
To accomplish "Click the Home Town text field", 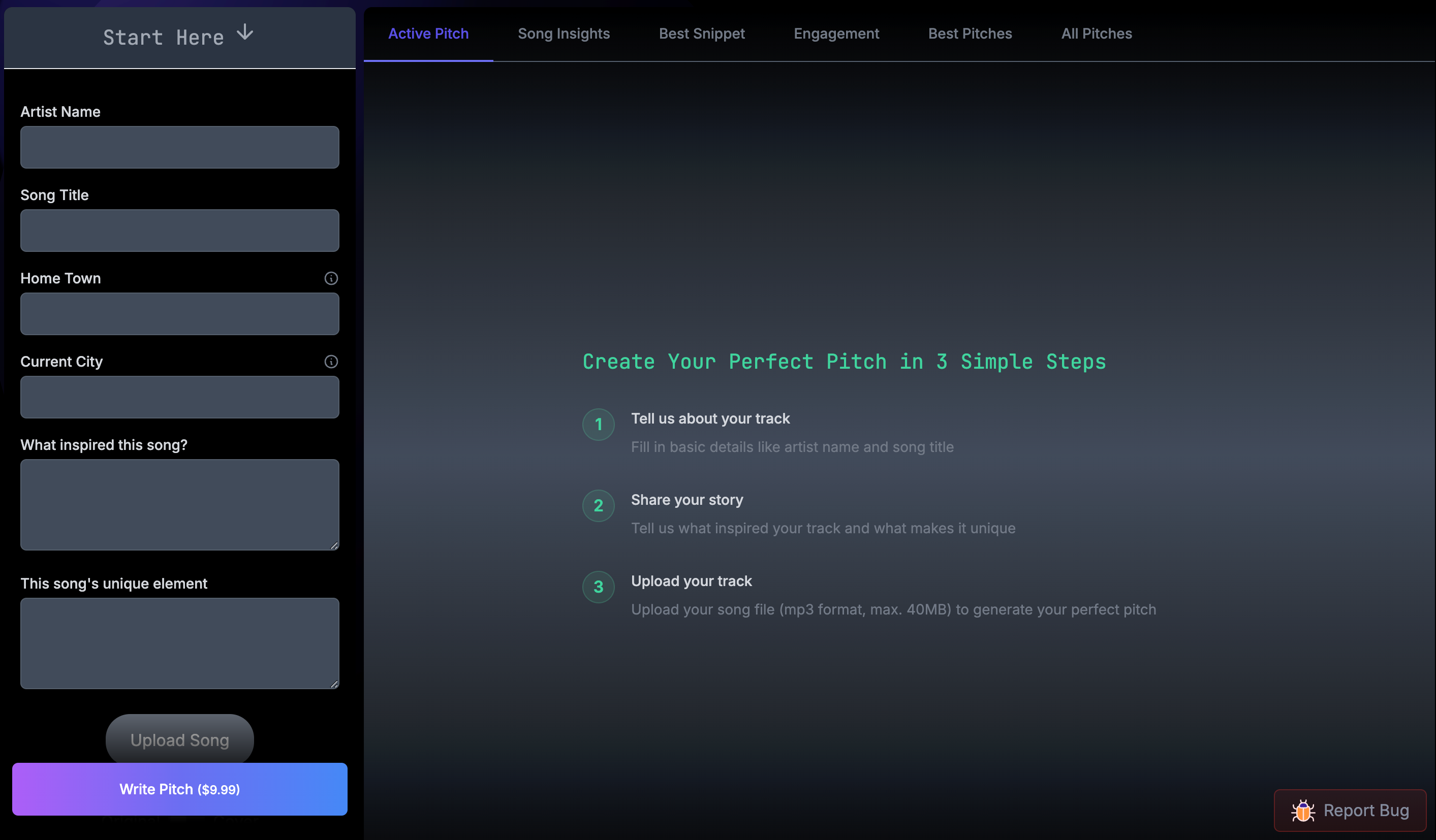I will click(179, 314).
